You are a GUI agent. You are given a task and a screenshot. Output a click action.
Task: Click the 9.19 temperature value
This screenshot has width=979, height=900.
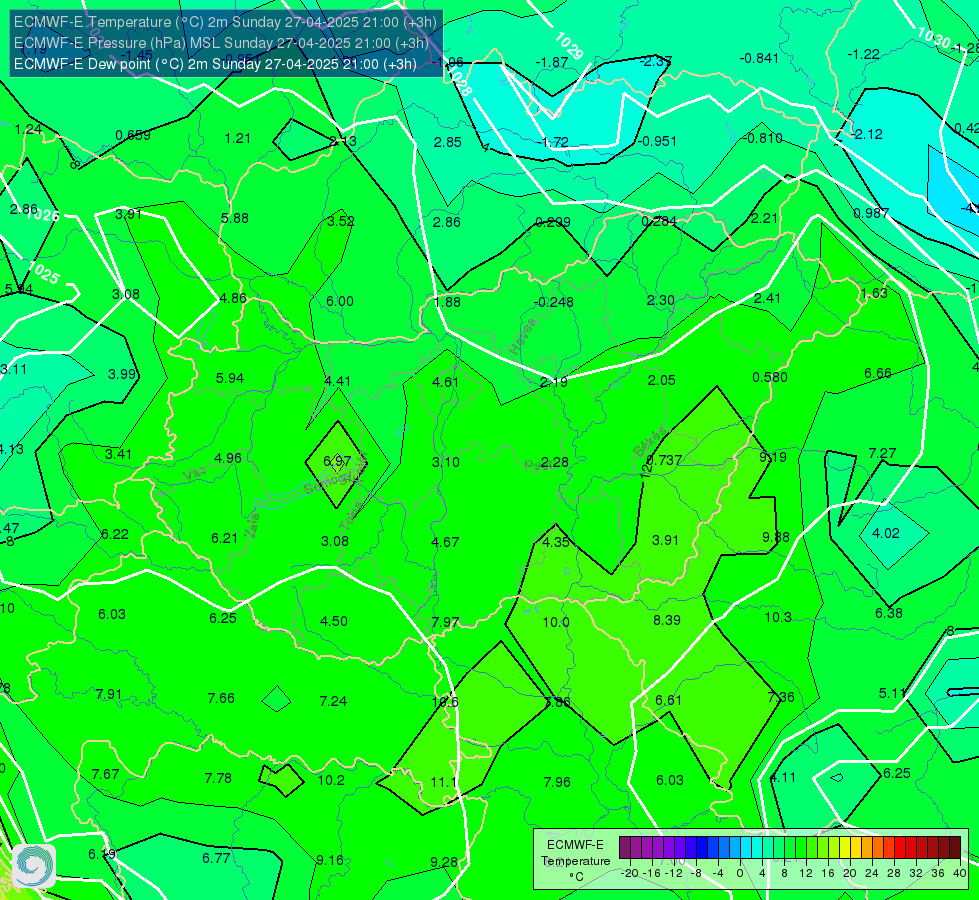[x=773, y=457]
